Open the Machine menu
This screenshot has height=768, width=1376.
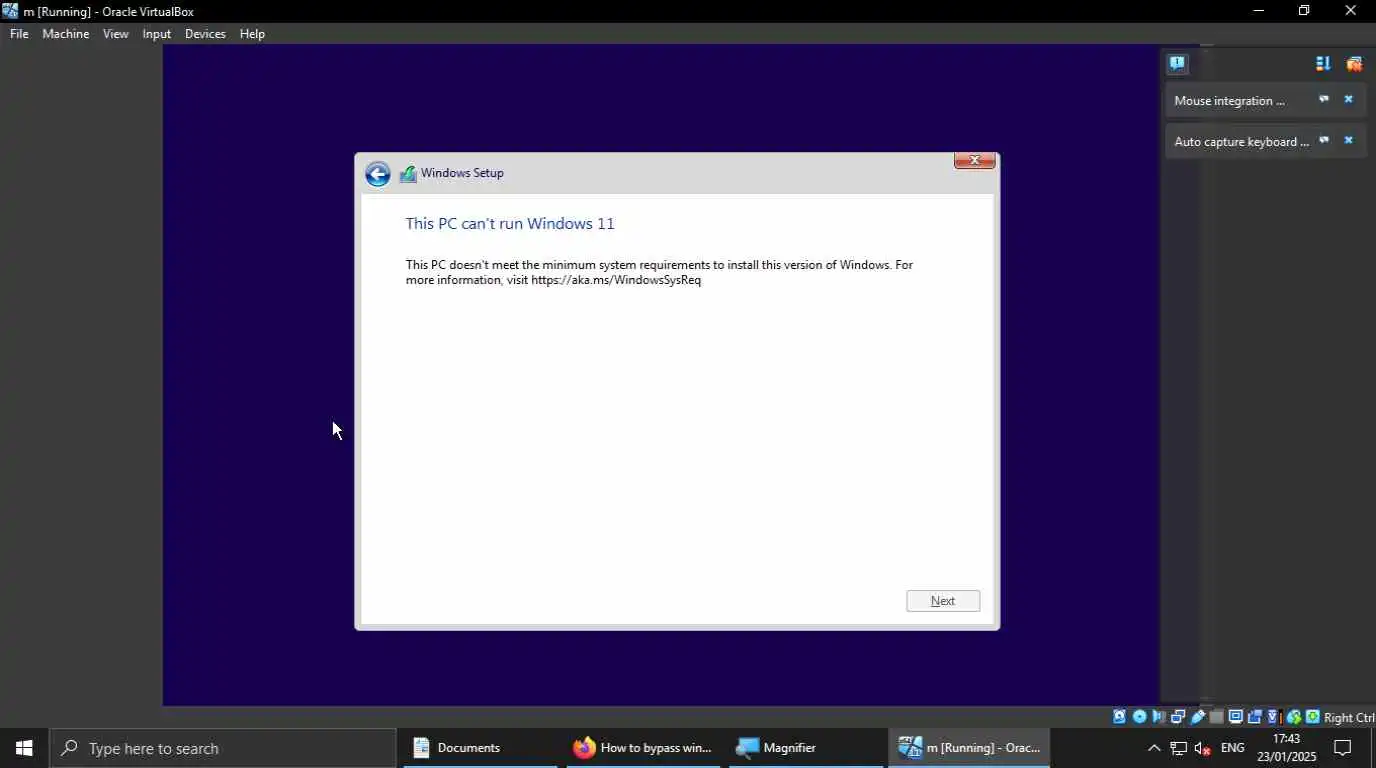[65, 34]
